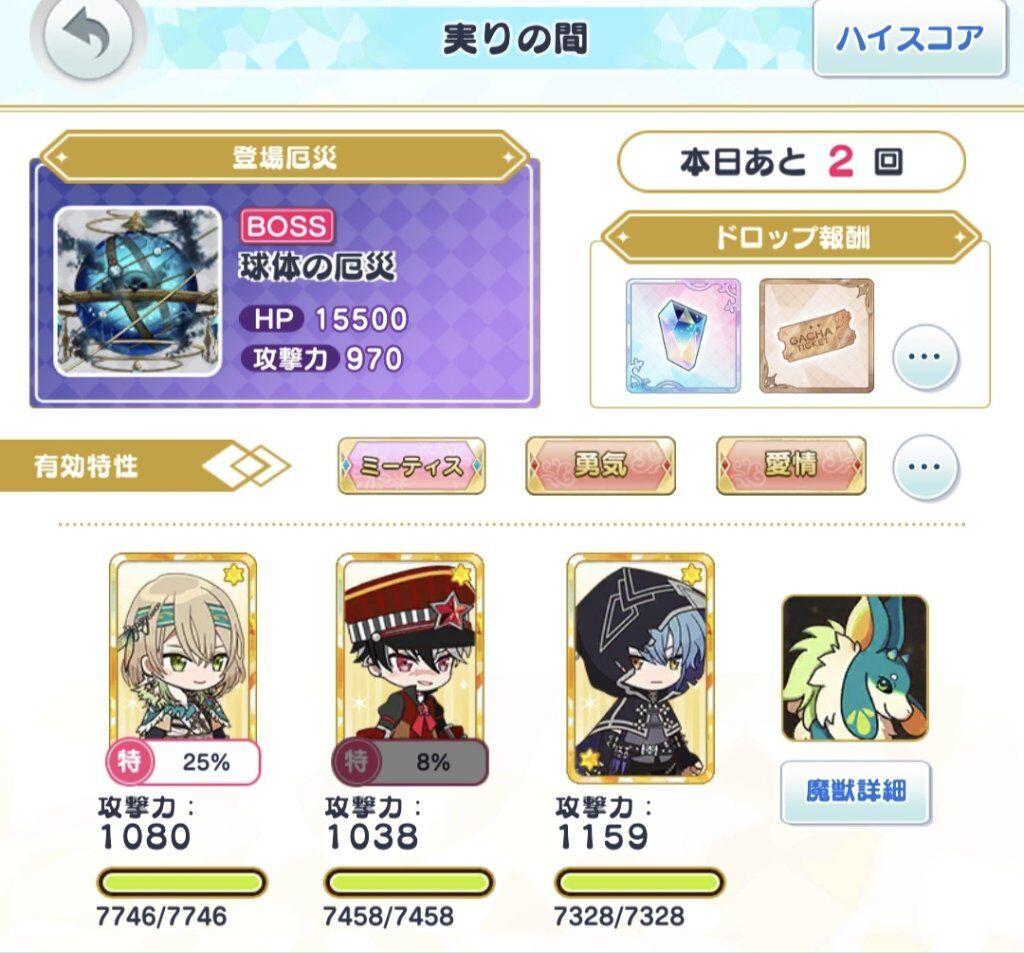
Task: Select the 勇気 trait badge
Action: point(600,466)
